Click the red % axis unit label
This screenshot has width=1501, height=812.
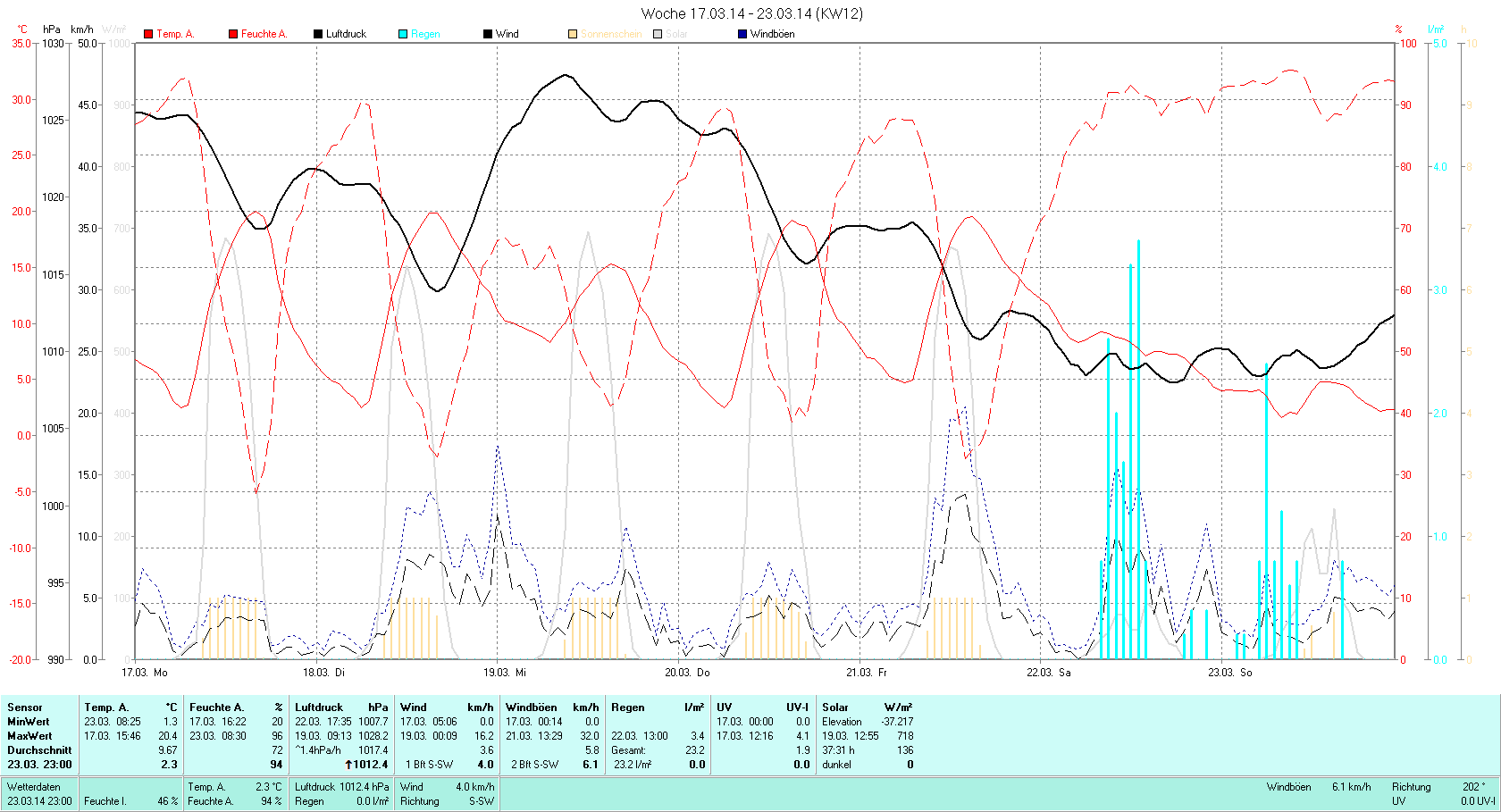click(x=1399, y=29)
